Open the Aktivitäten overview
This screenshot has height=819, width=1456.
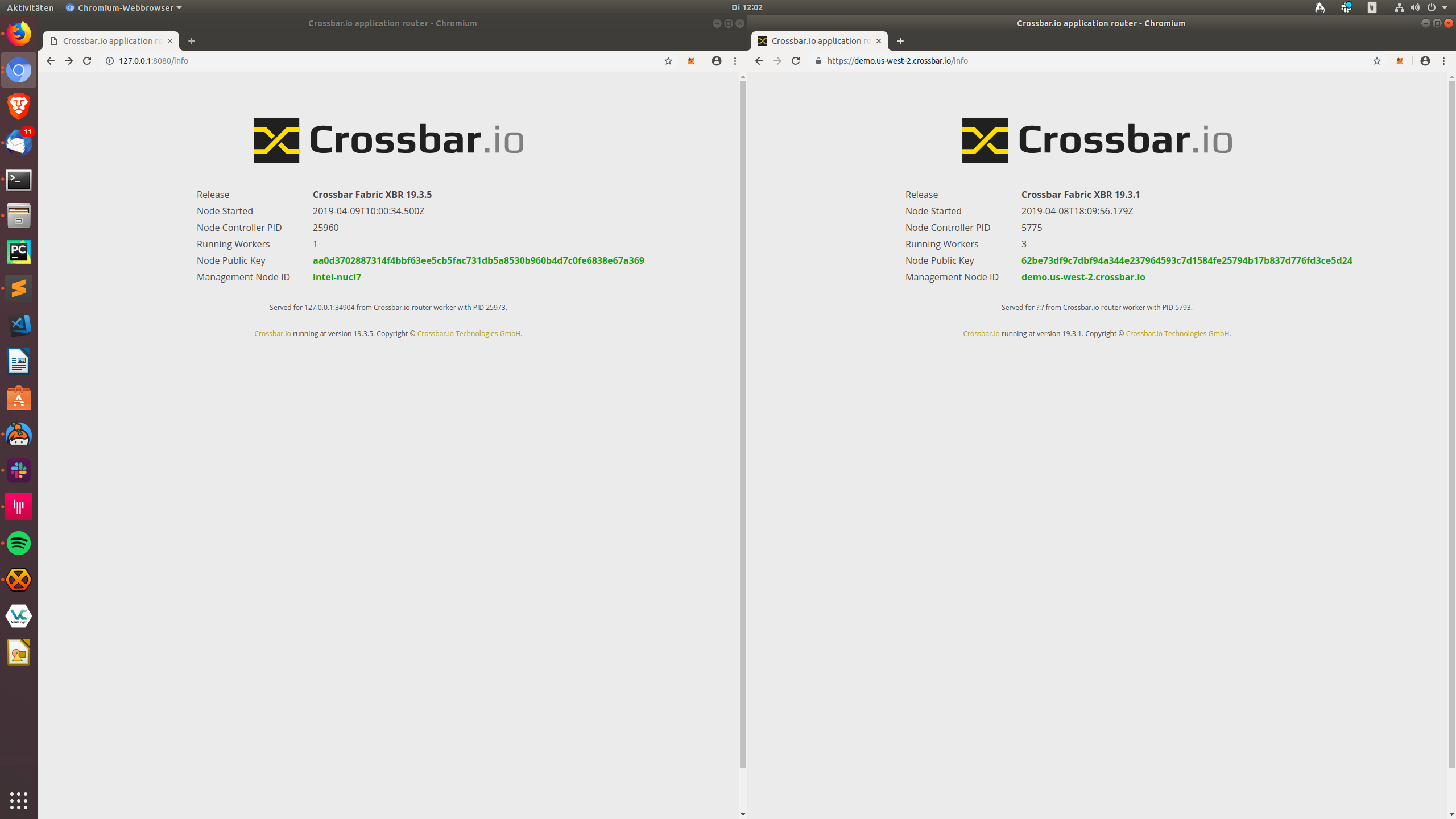[30, 7]
